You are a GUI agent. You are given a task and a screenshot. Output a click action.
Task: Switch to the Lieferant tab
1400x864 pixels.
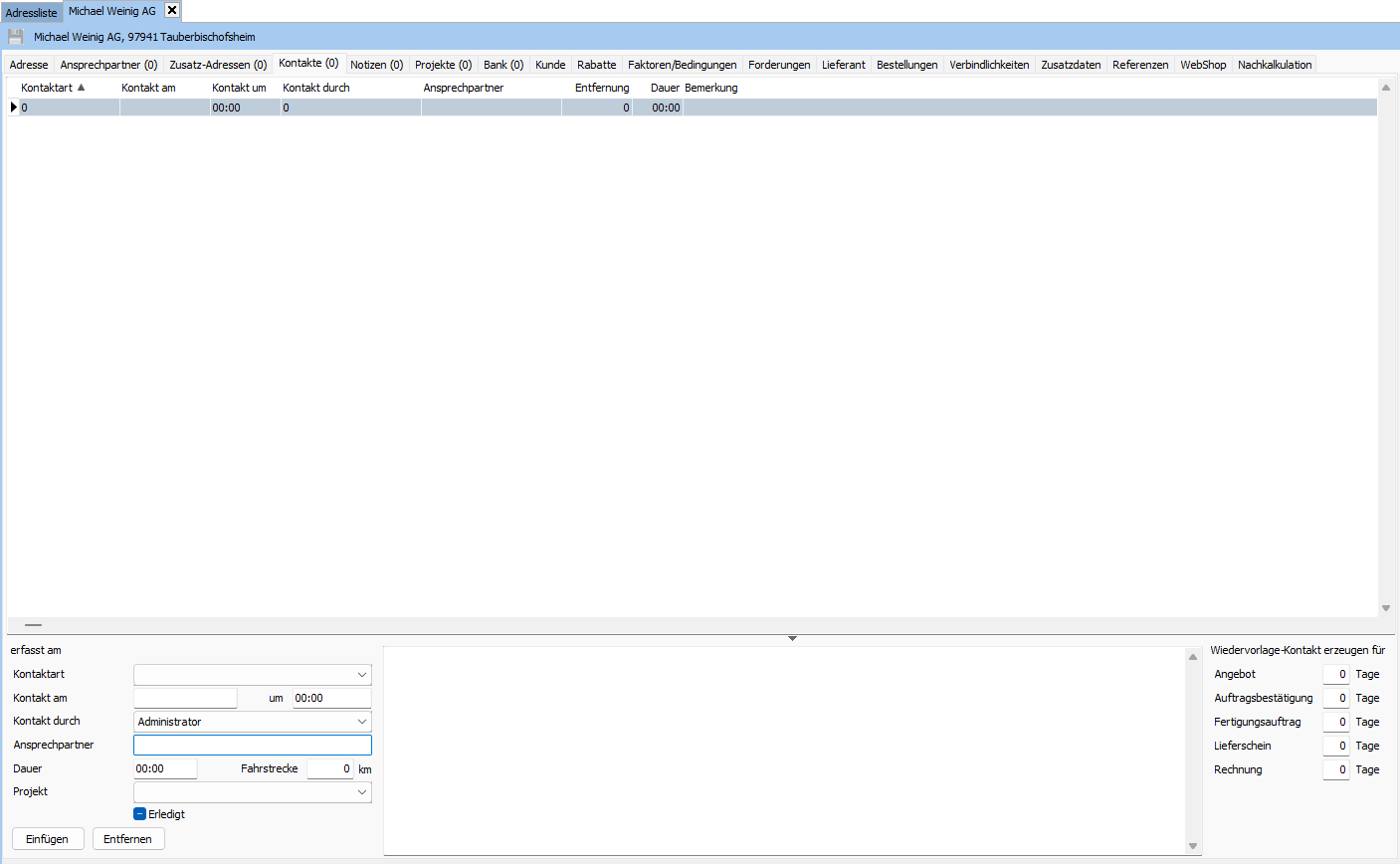click(843, 64)
